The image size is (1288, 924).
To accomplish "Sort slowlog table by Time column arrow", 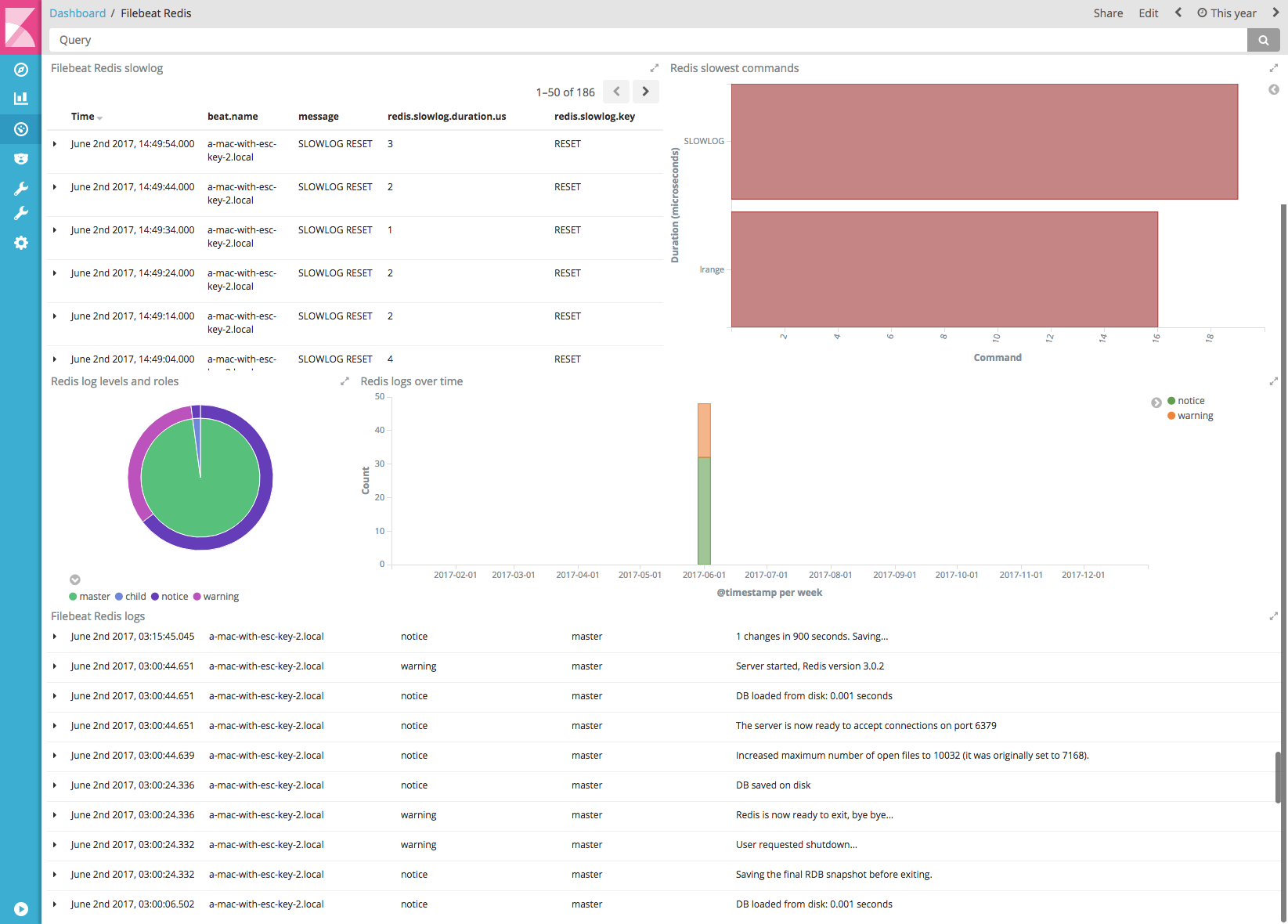I will (99, 117).
